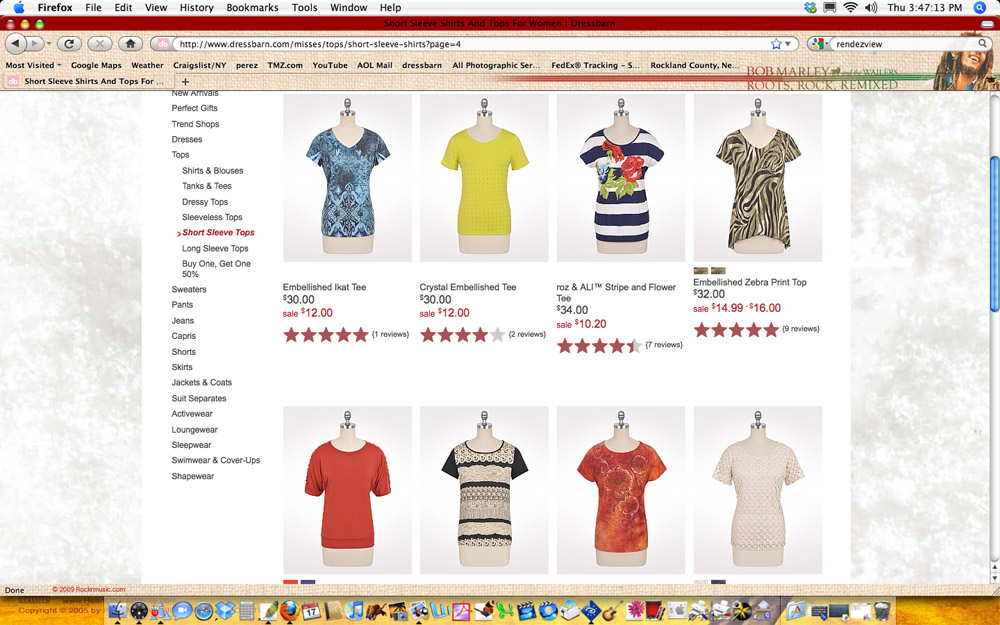
Task: Open Dropbox box icon in the Dock
Action: pyautogui.click(x=225, y=611)
